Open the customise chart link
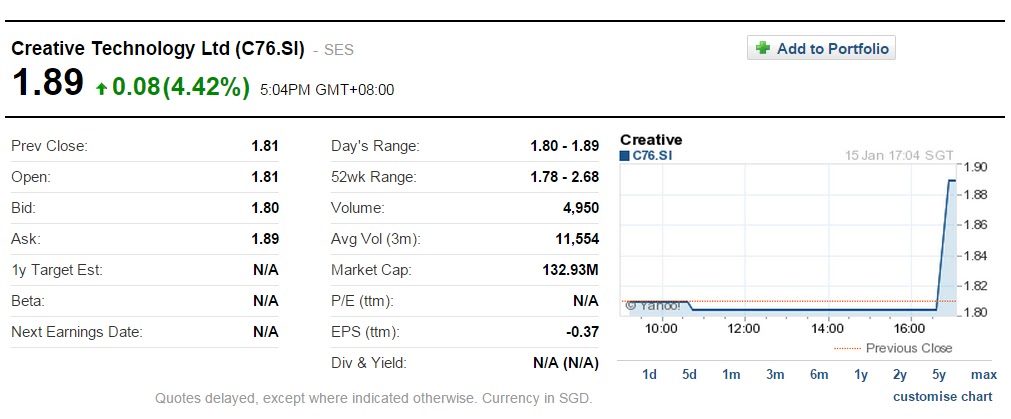The height and width of the screenshot is (419, 1011). point(942,397)
